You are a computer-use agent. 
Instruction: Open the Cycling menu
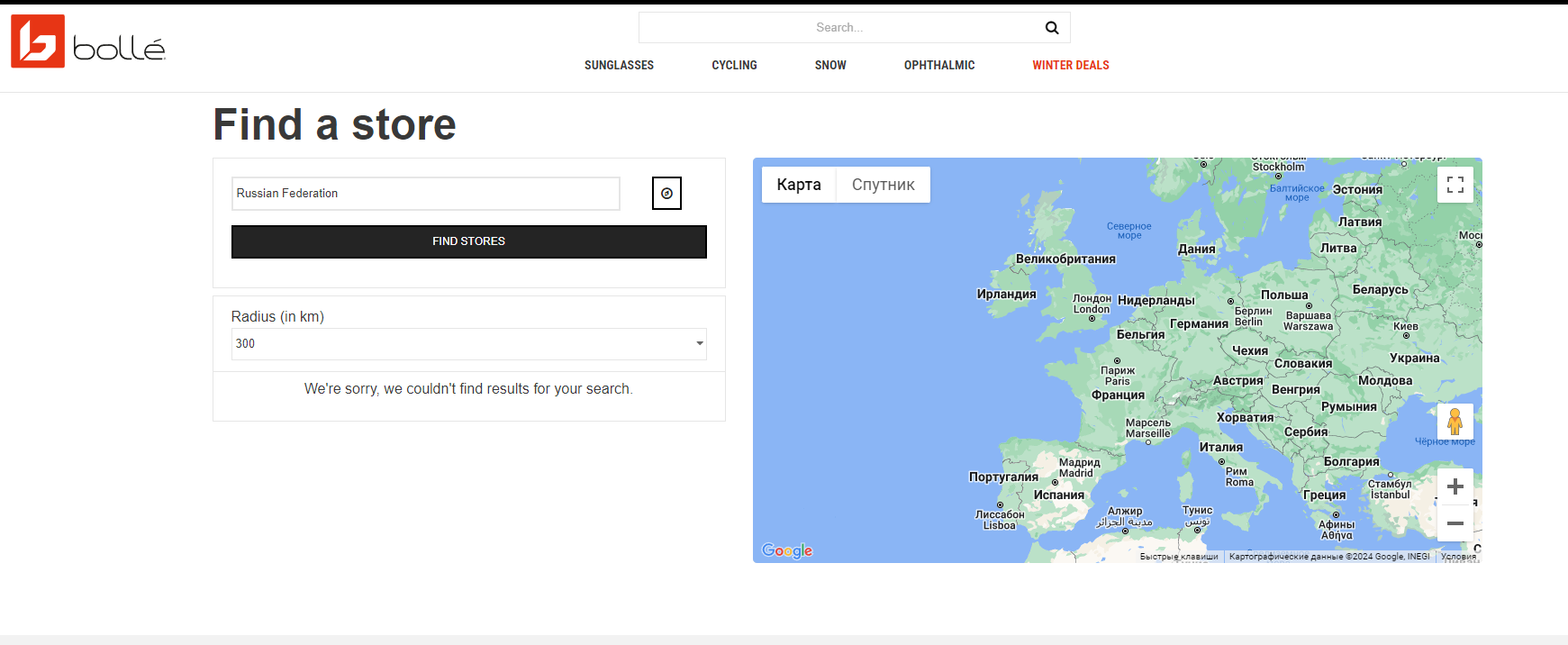(x=734, y=65)
